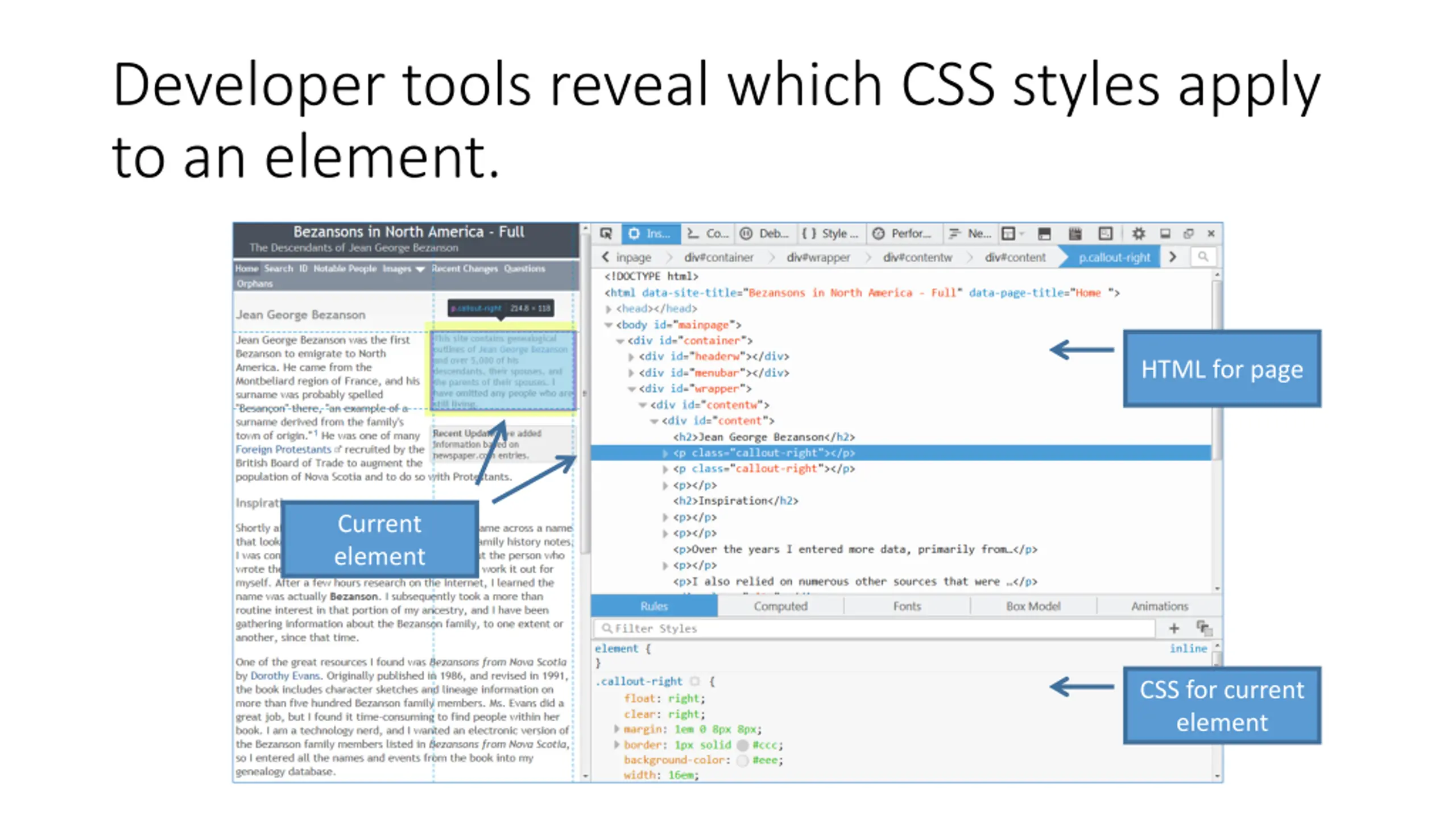The width and height of the screenshot is (1456, 819).
Task: Activate the pick-element-from-page tool
Action: coord(606,233)
